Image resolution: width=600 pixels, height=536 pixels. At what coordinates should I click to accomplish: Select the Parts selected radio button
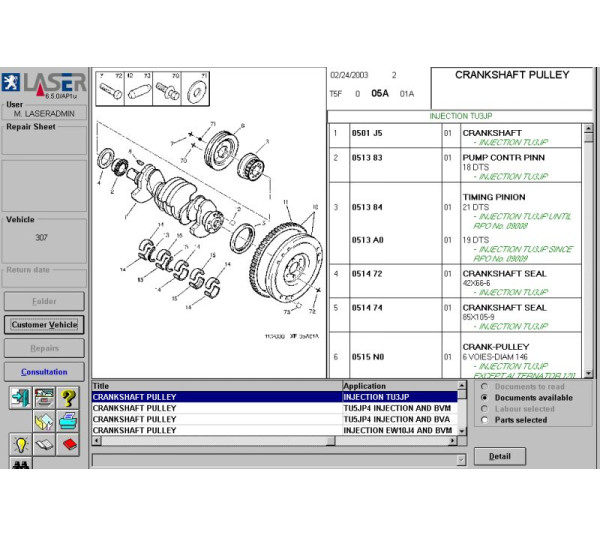coord(485,420)
